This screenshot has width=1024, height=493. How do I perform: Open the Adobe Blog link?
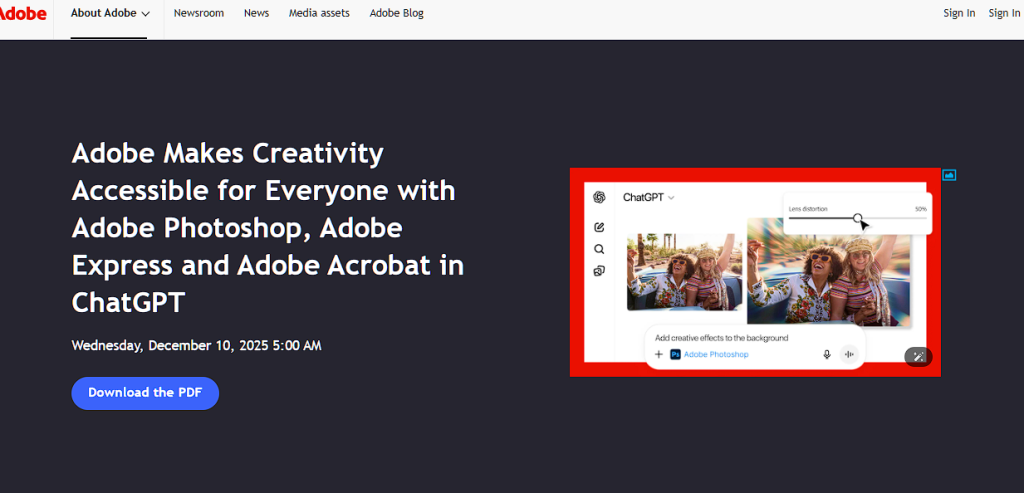[x=396, y=13]
